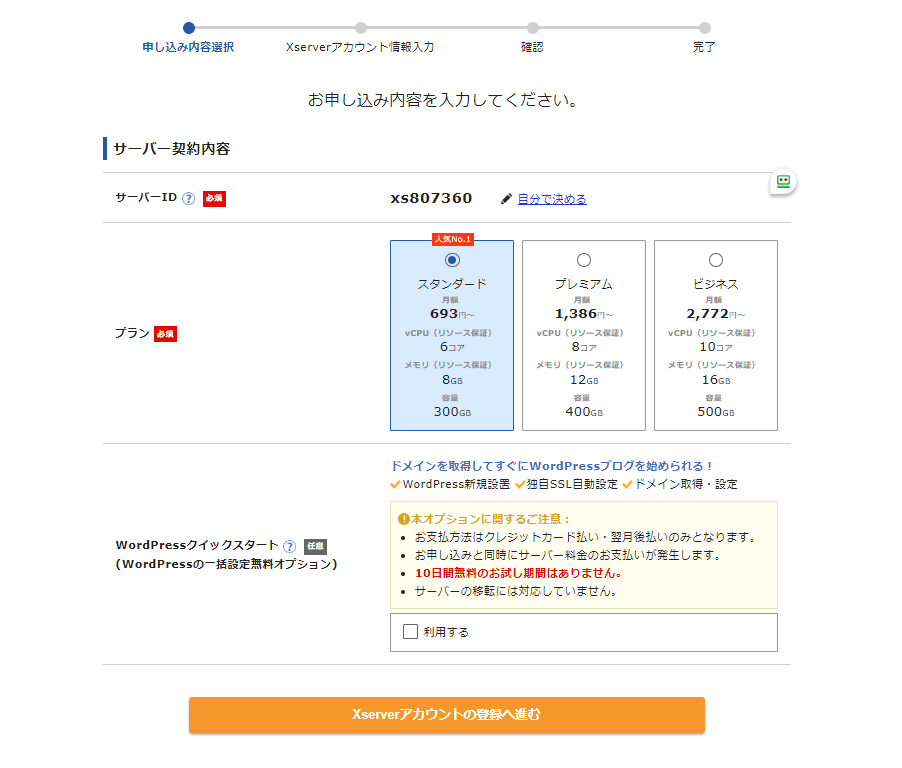Image resolution: width=902 pixels, height=768 pixels.
Task: Click the help icon beside WordPressクイックスタート
Action: (x=289, y=546)
